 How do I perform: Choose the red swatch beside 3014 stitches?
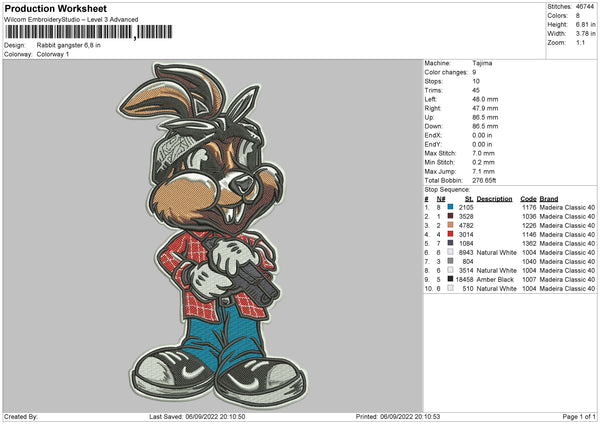(x=450, y=234)
